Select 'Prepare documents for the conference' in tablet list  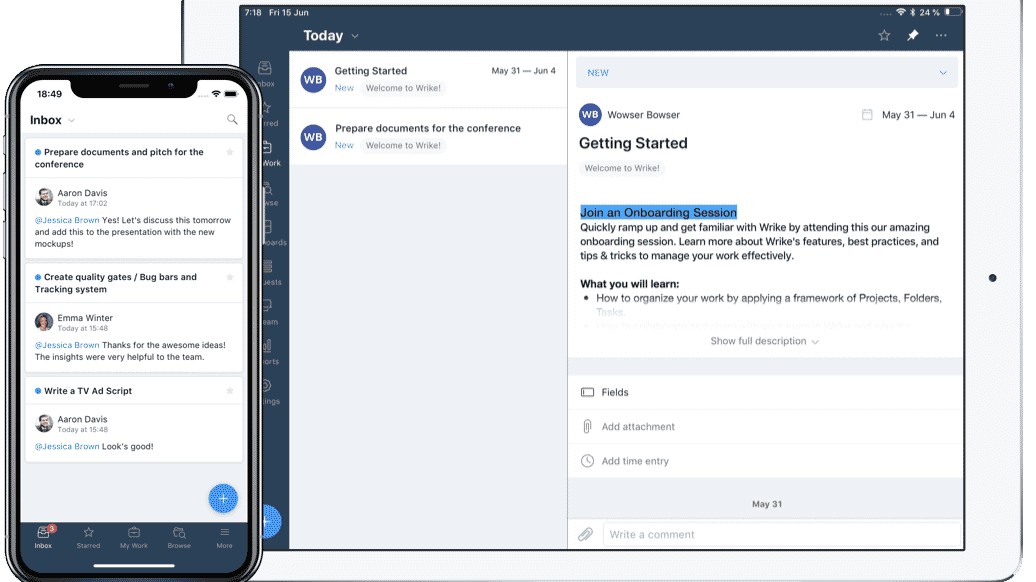coord(428,137)
